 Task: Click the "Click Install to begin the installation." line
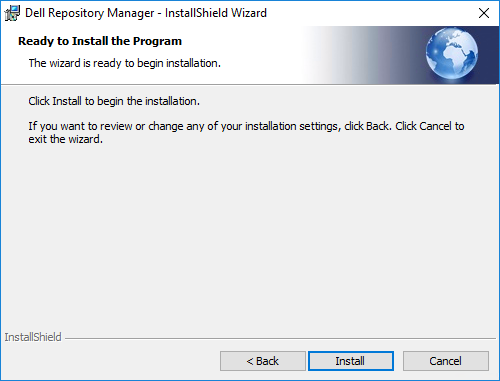coord(114,101)
